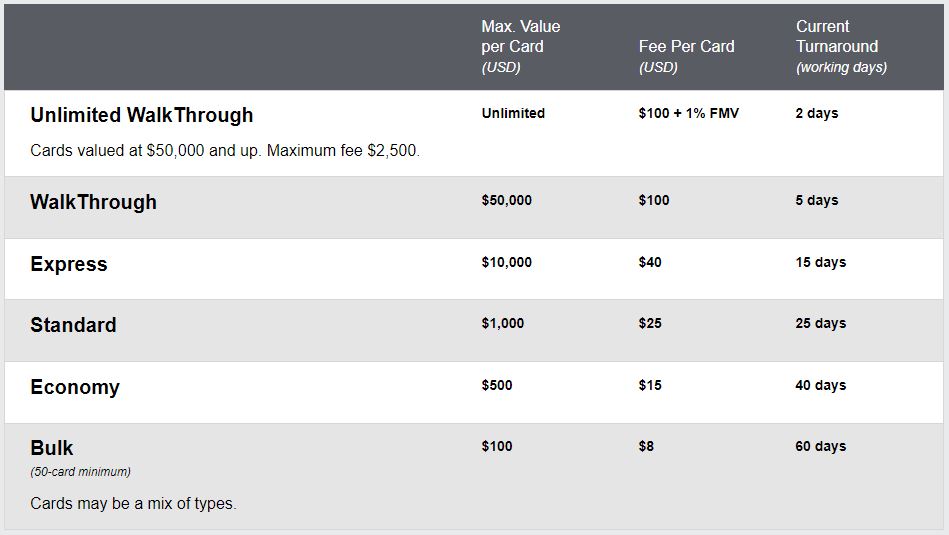Pick the Economy service level name
949x535 pixels.
[75, 387]
